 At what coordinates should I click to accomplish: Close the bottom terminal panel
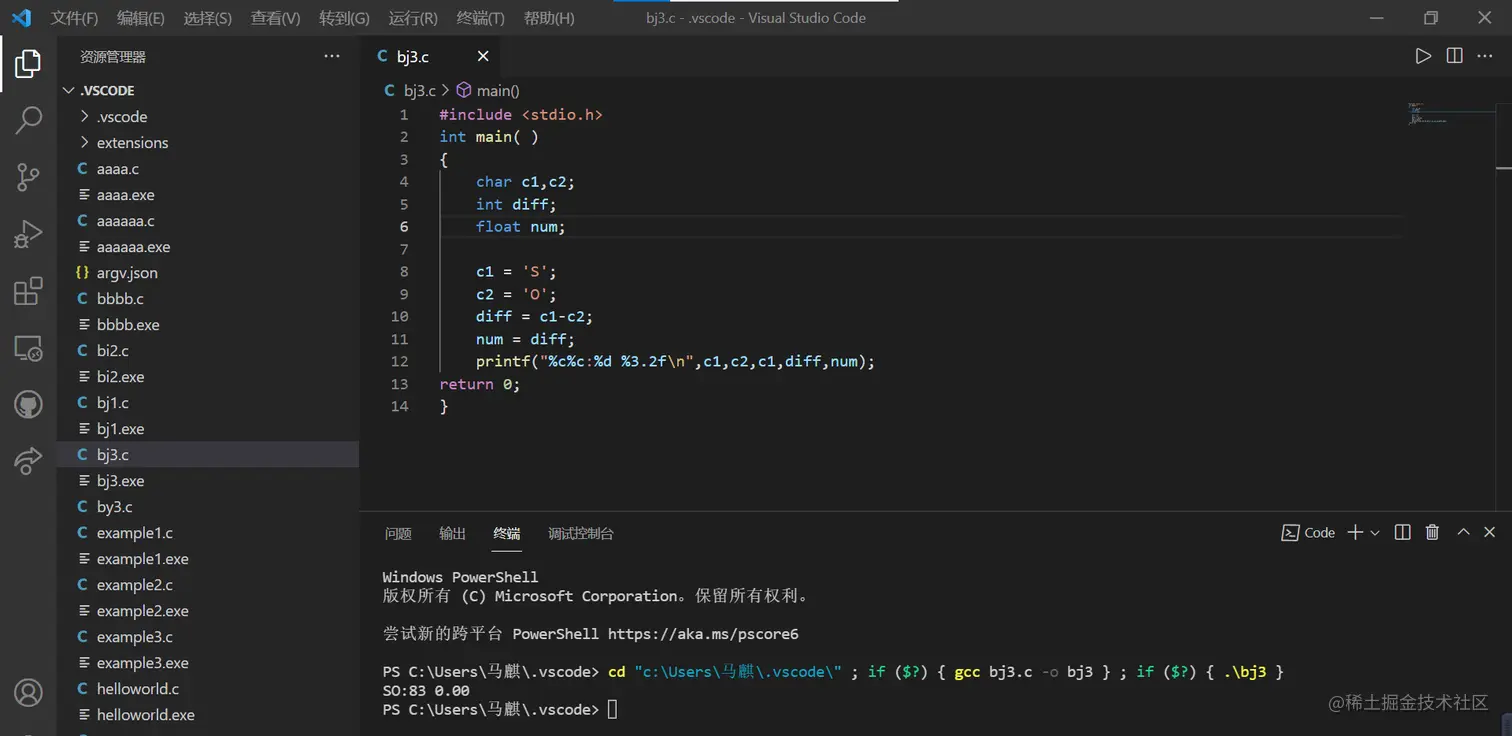tap(1489, 533)
